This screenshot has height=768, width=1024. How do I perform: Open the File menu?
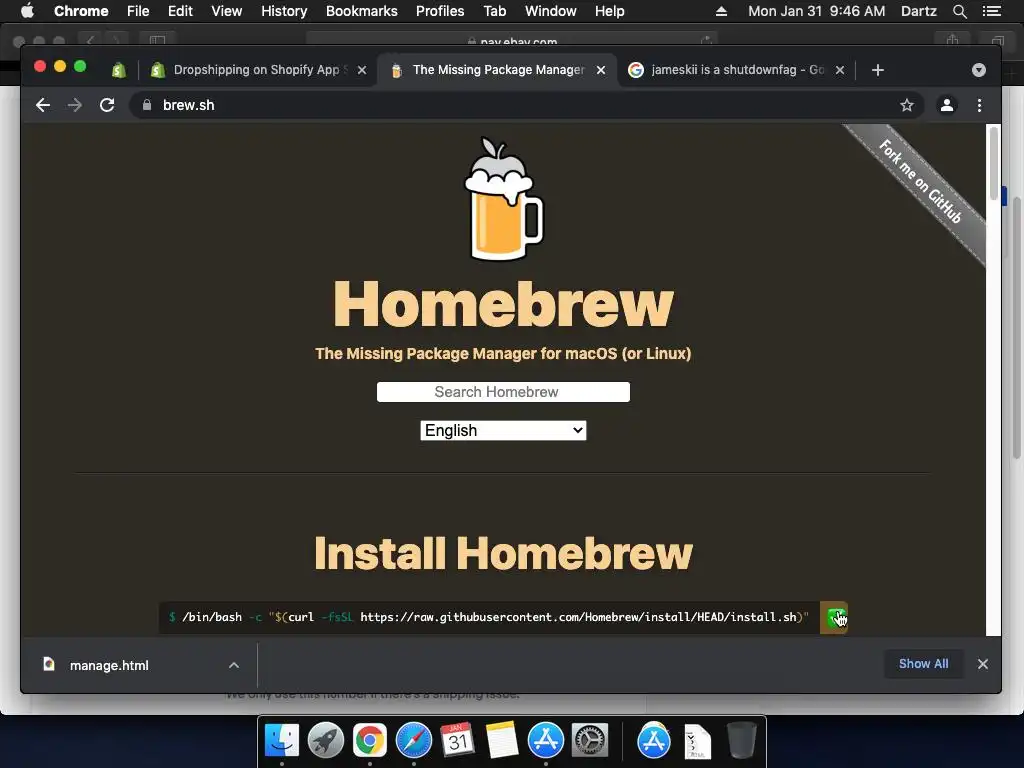click(x=138, y=11)
